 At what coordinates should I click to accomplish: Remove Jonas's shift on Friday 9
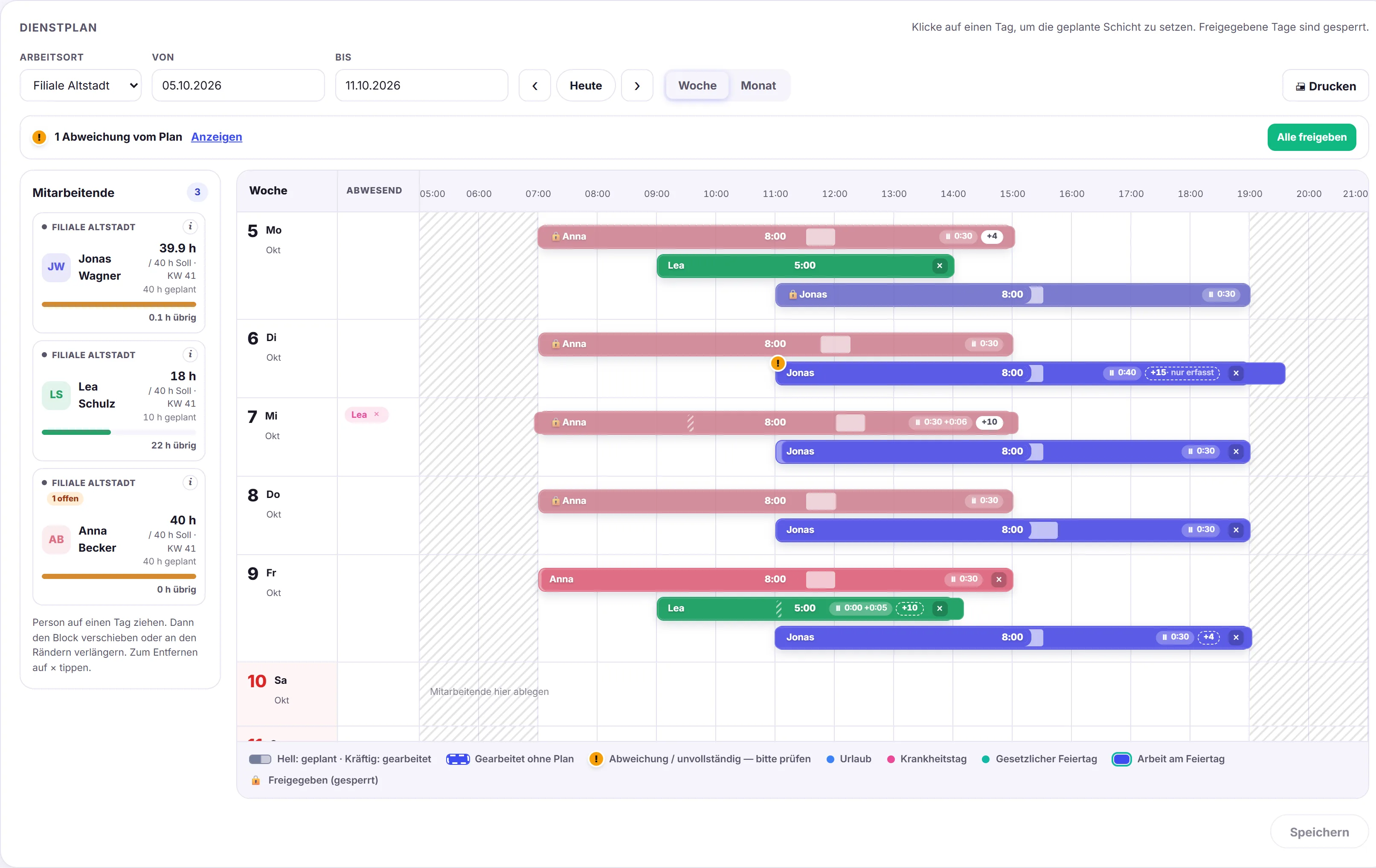[x=1236, y=637]
